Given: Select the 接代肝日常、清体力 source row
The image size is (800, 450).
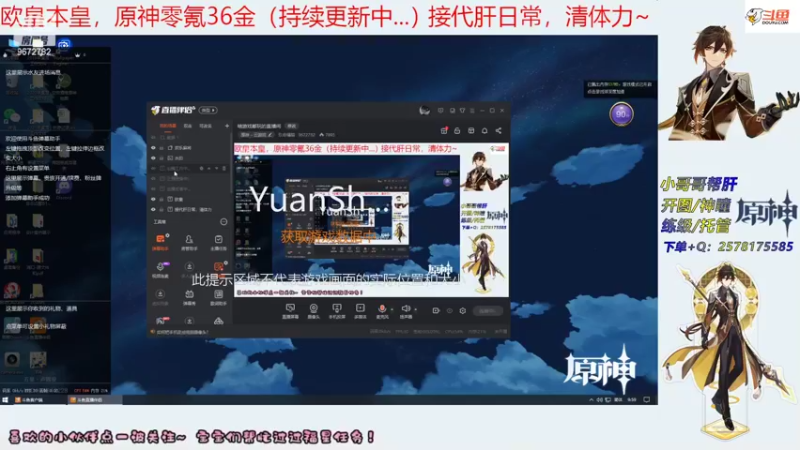Looking at the screenshot, I should click(189, 209).
